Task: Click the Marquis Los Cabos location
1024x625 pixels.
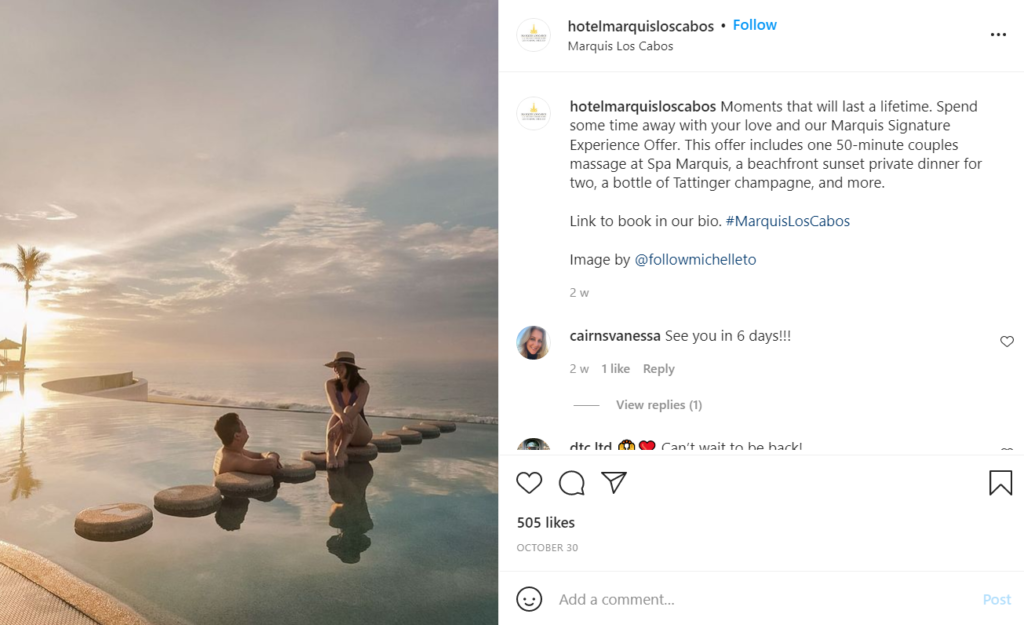Action: tap(620, 46)
